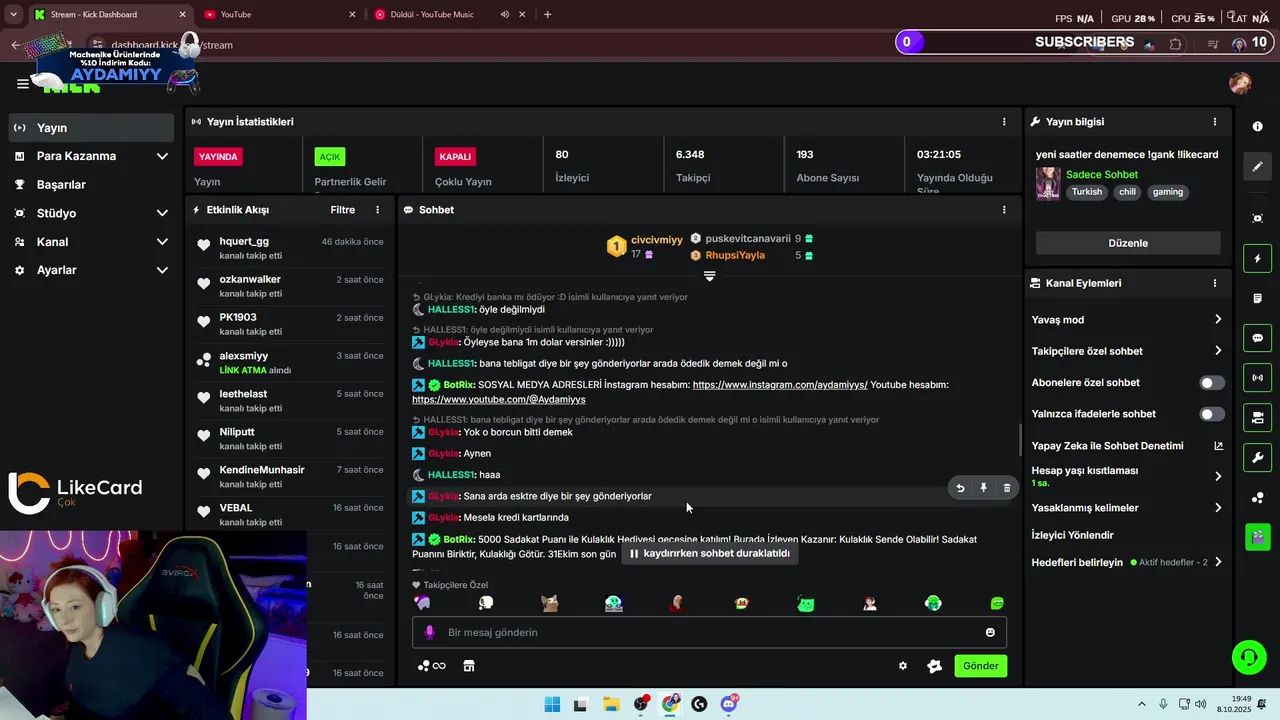Image resolution: width=1280 pixels, height=720 pixels.
Task: Open a new browser tab with the plus button
Action: pyautogui.click(x=547, y=14)
